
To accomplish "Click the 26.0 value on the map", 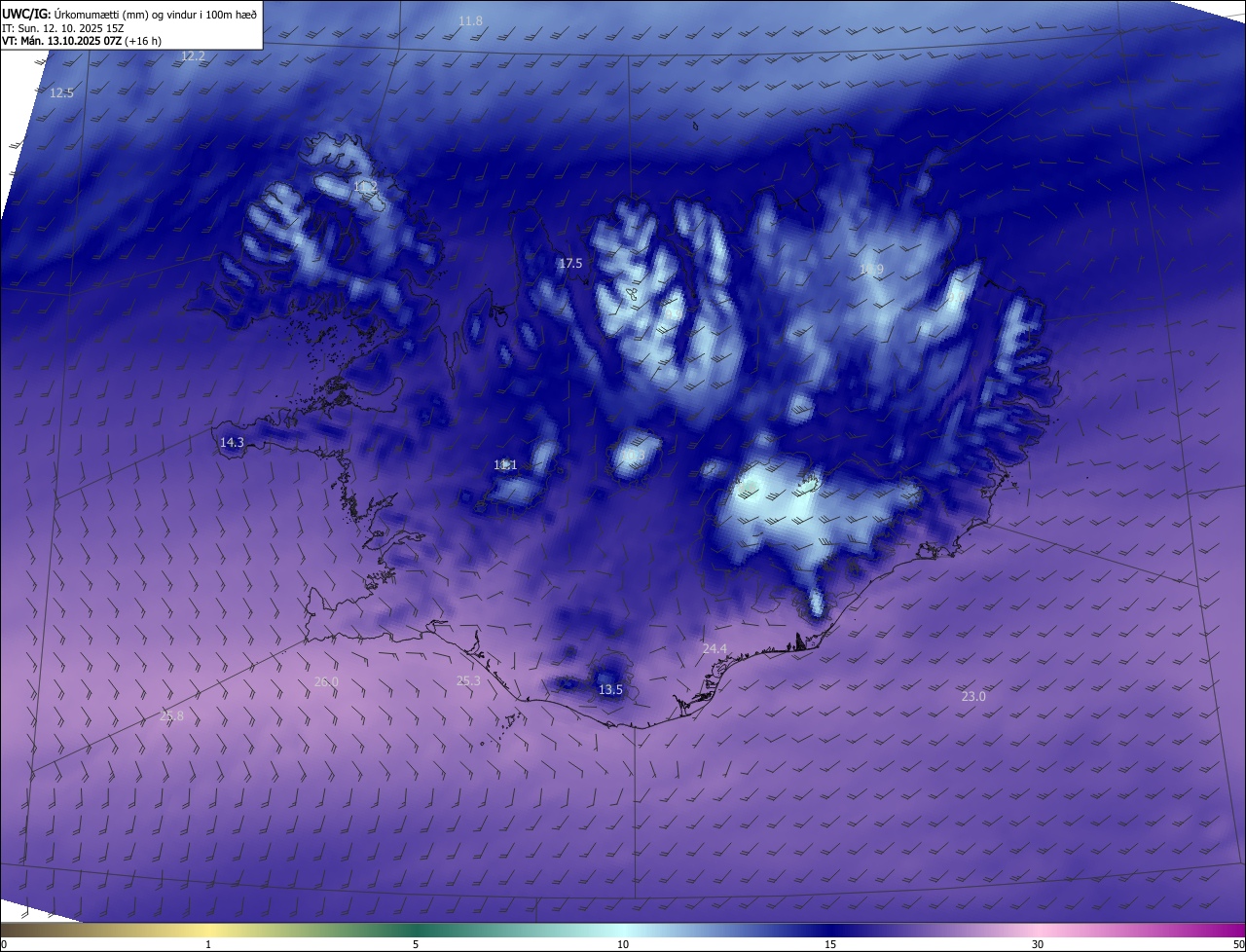I will [x=326, y=682].
